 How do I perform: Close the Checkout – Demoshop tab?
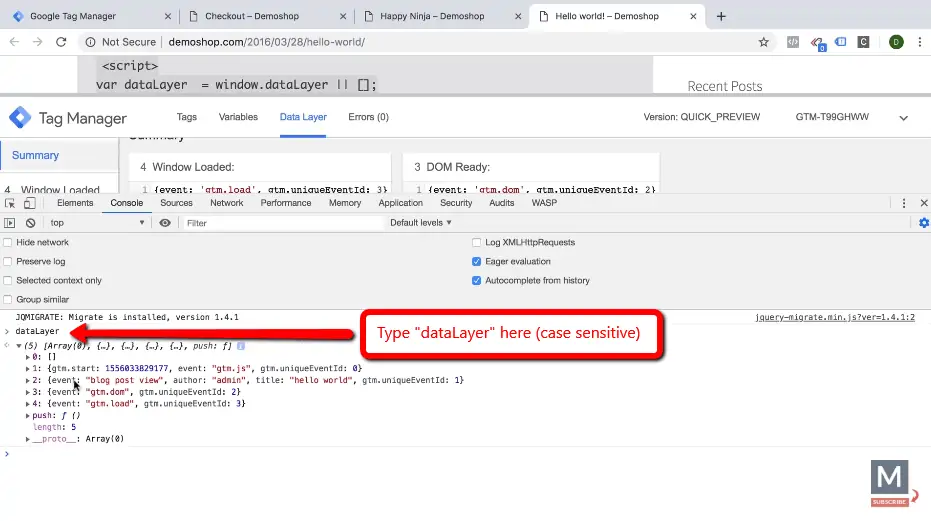pos(343,17)
